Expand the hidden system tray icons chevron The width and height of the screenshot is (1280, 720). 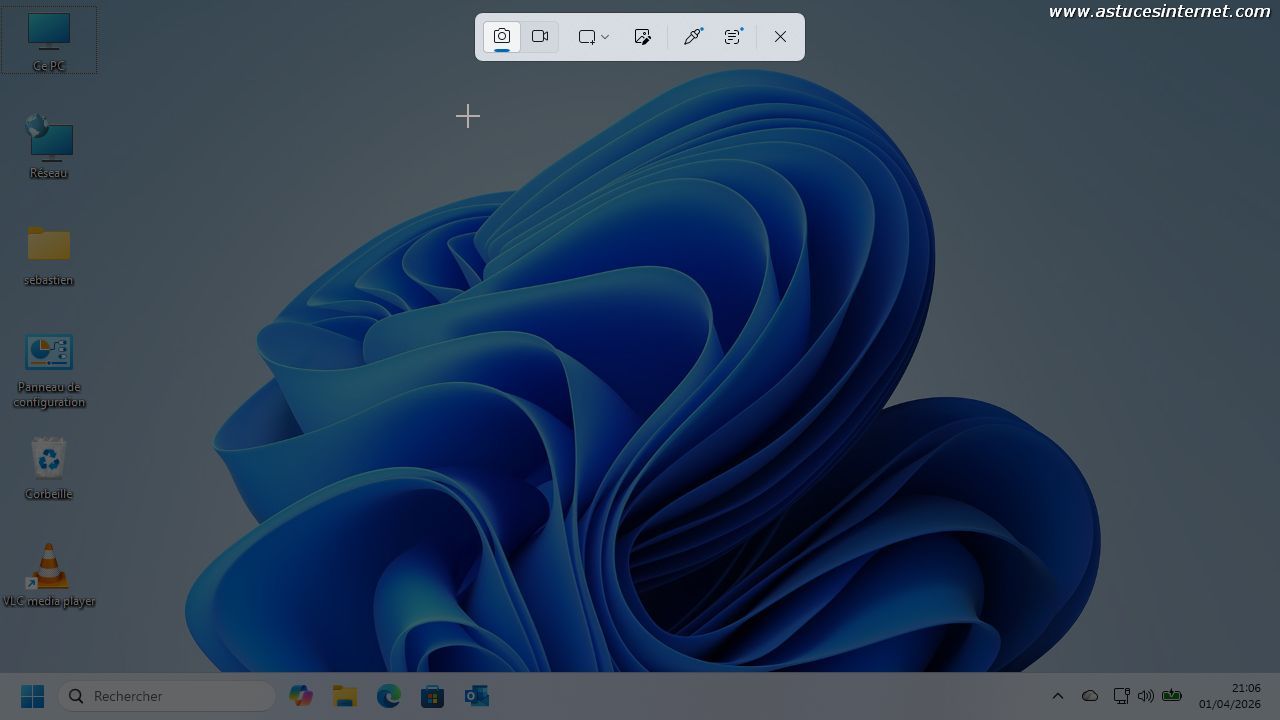1057,696
